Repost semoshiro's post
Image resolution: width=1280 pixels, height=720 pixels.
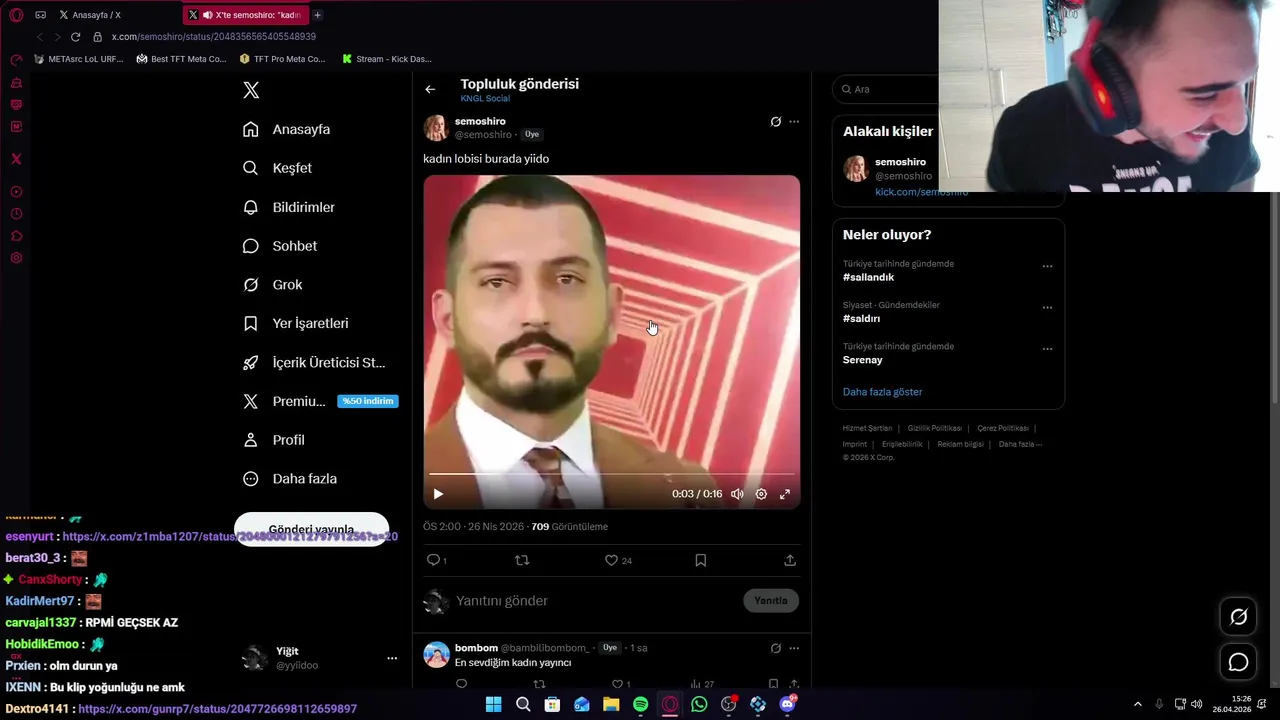pos(521,560)
